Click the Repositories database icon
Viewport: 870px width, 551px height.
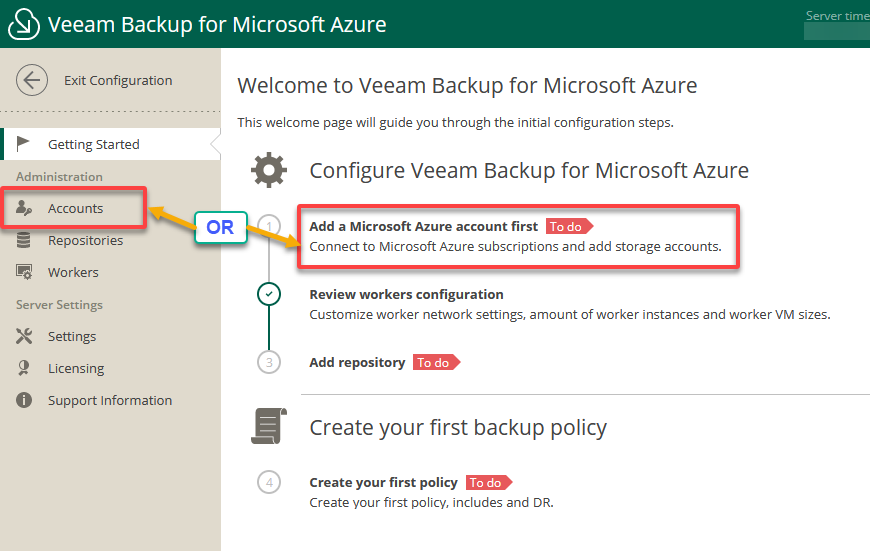tap(23, 240)
